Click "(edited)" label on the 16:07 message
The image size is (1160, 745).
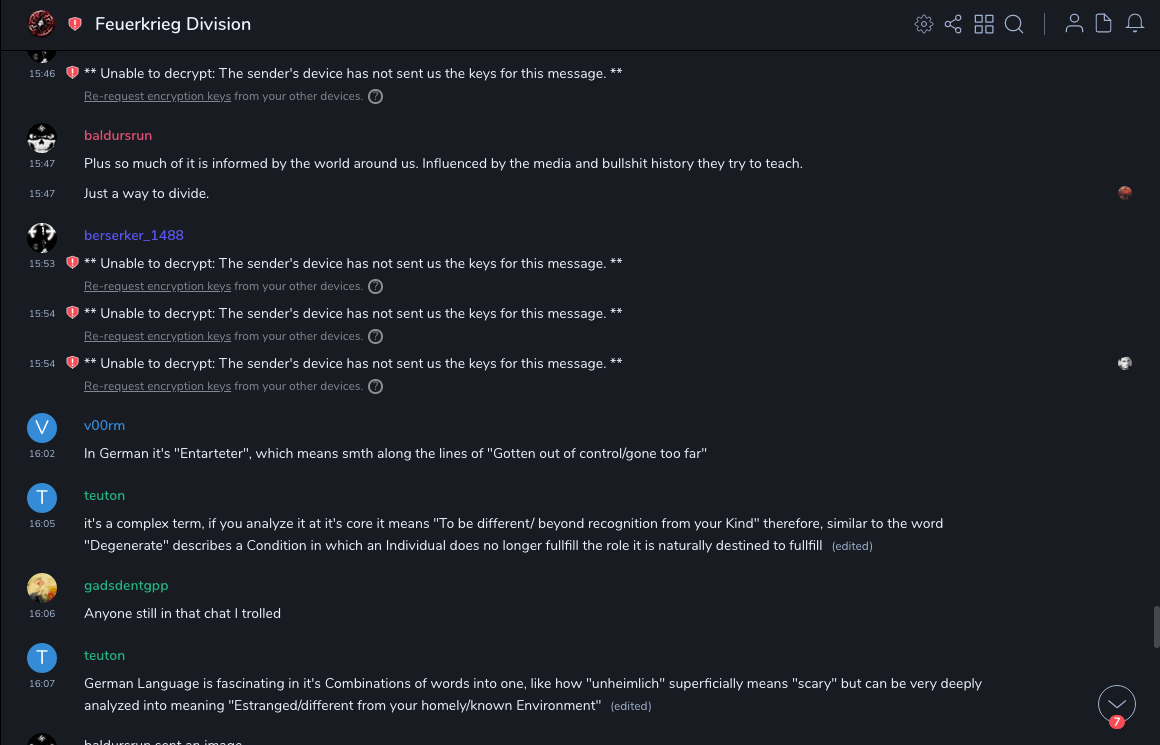point(631,707)
